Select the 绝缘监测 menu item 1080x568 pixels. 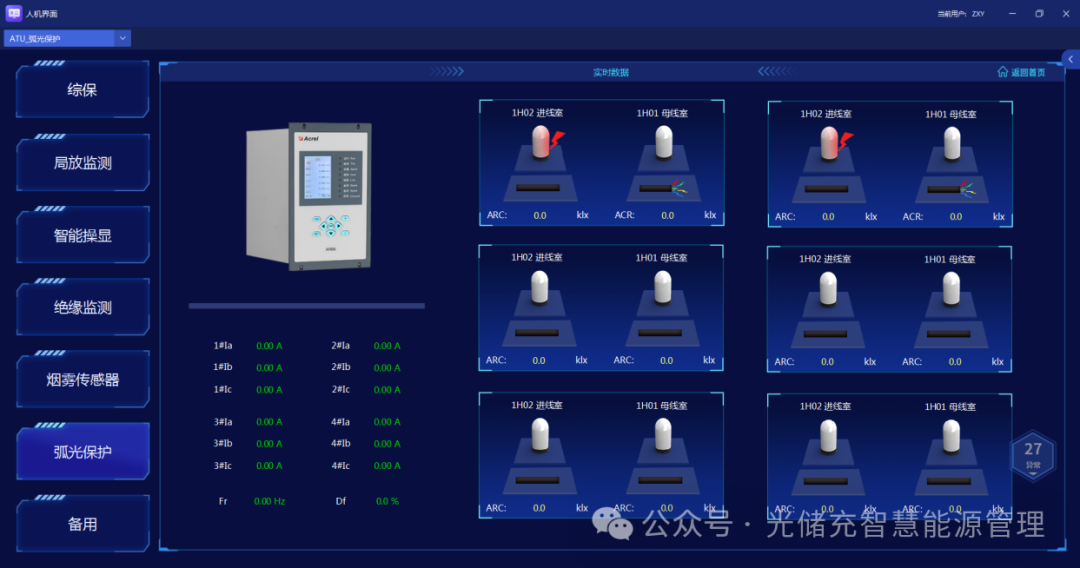tap(82, 308)
